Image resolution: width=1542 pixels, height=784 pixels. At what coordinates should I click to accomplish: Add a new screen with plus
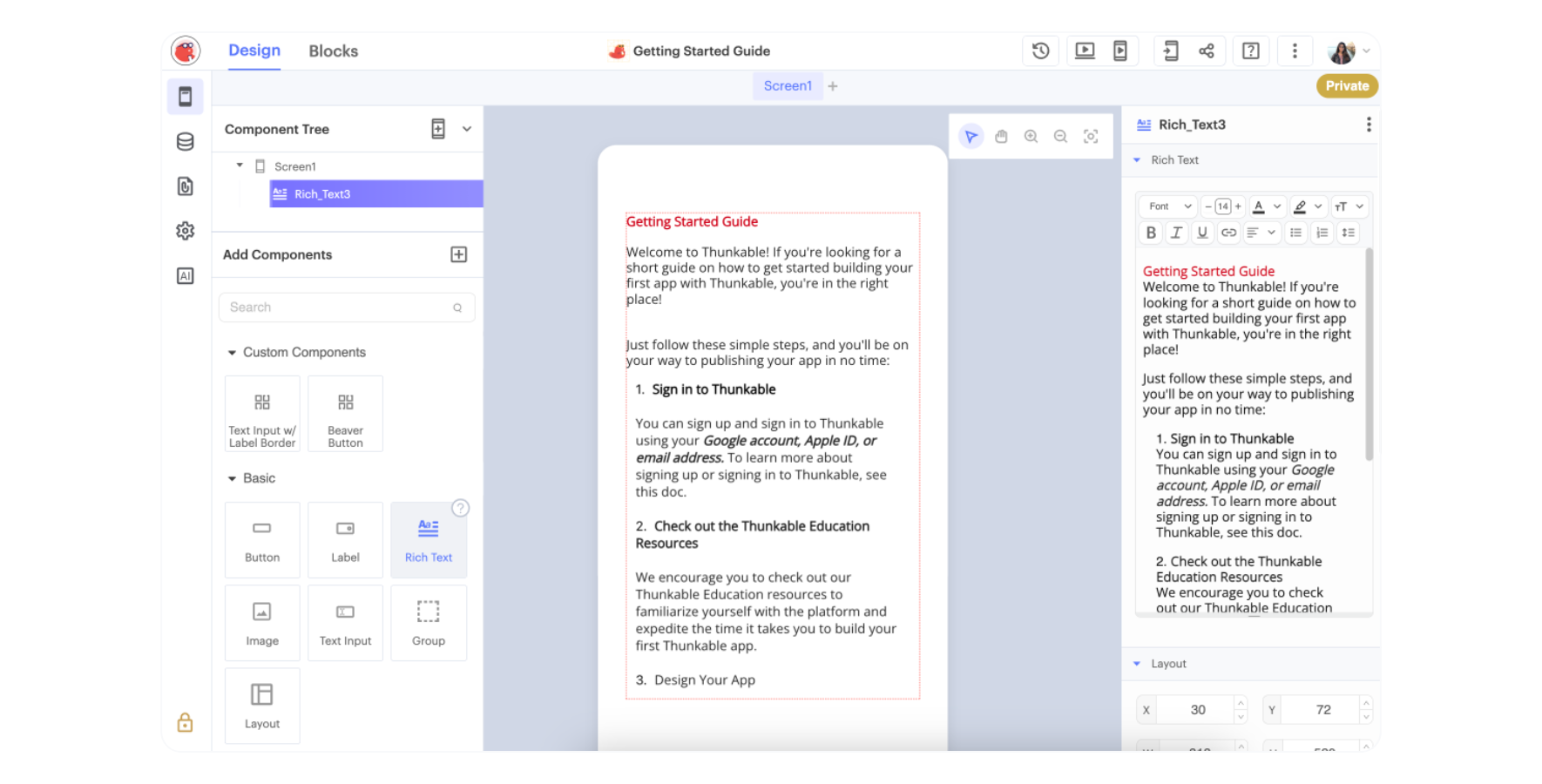(833, 86)
